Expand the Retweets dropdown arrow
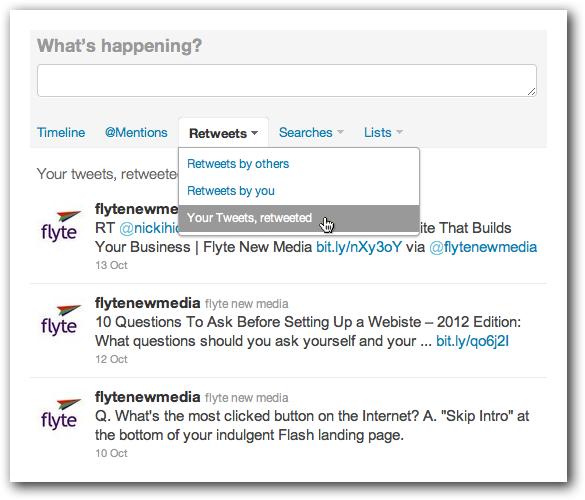This screenshot has height=500, width=585. (x=254, y=133)
